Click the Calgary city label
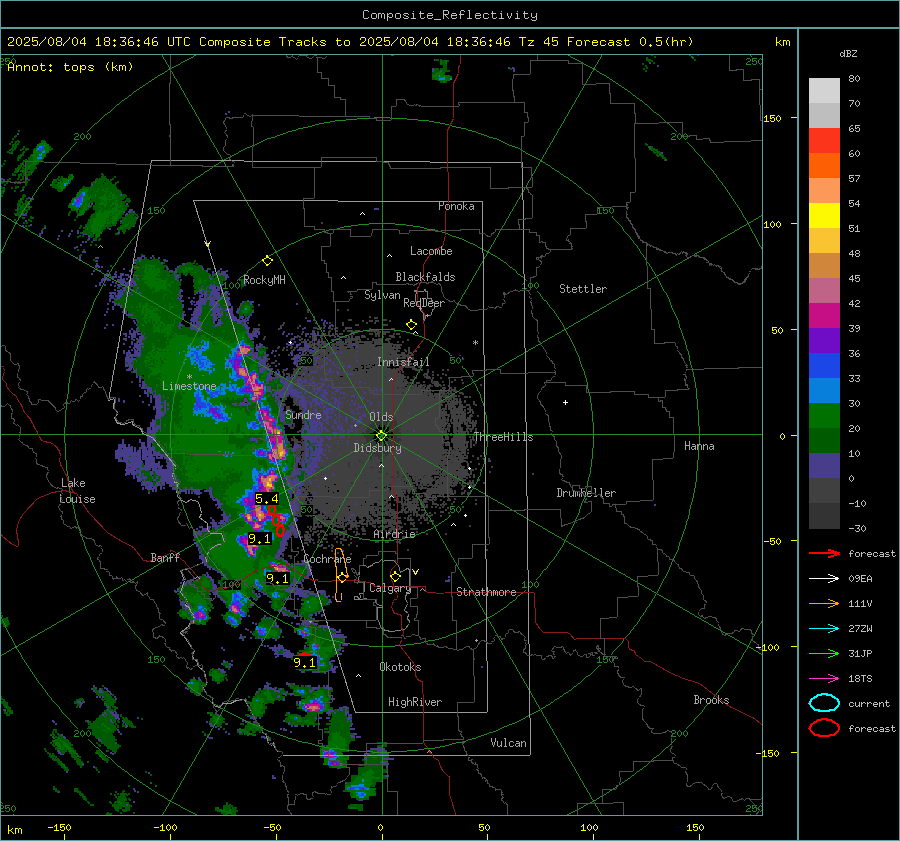Viewport: 900px width, 841px height. [x=390, y=588]
